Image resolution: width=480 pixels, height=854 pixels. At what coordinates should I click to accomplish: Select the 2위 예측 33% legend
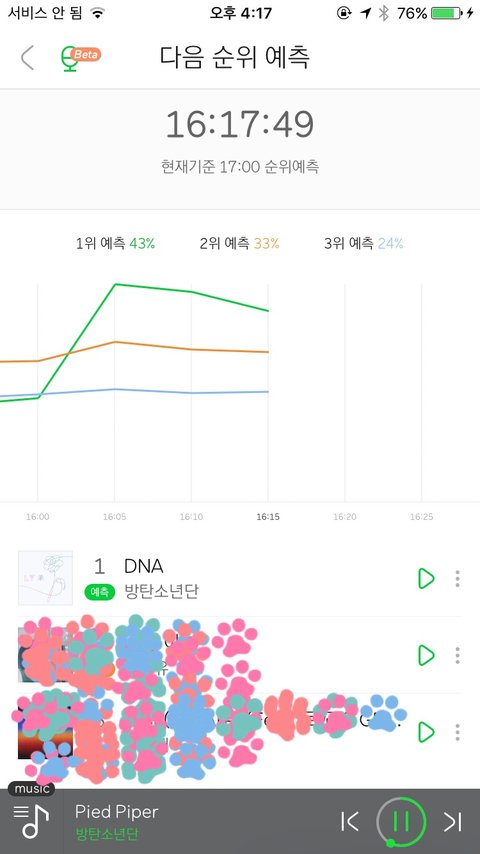pos(239,243)
